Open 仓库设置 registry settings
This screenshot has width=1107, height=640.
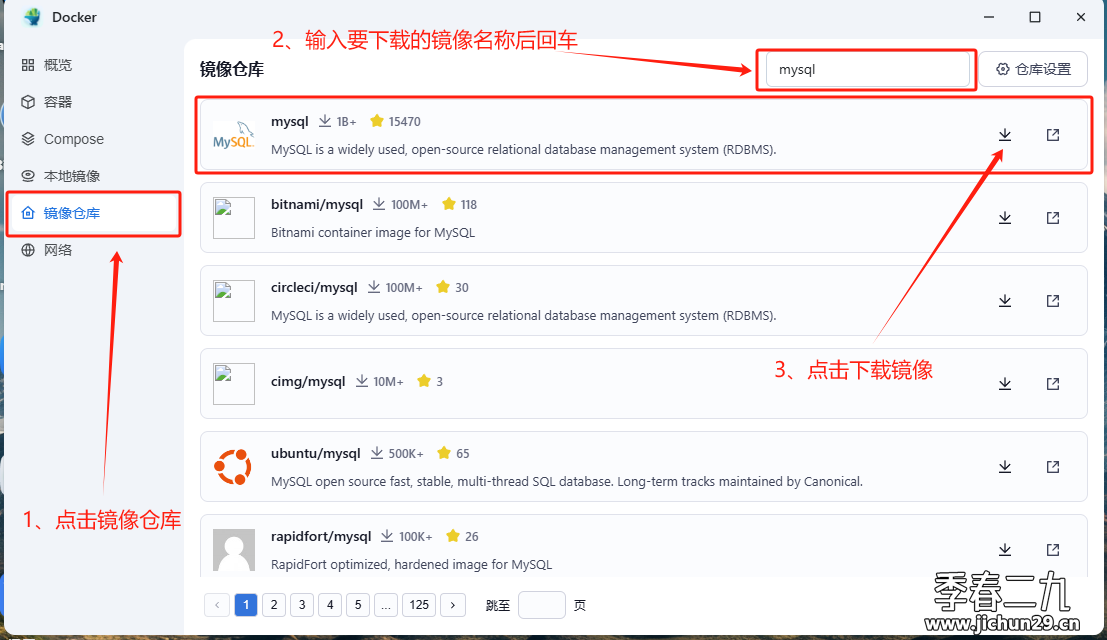[x=1033, y=69]
